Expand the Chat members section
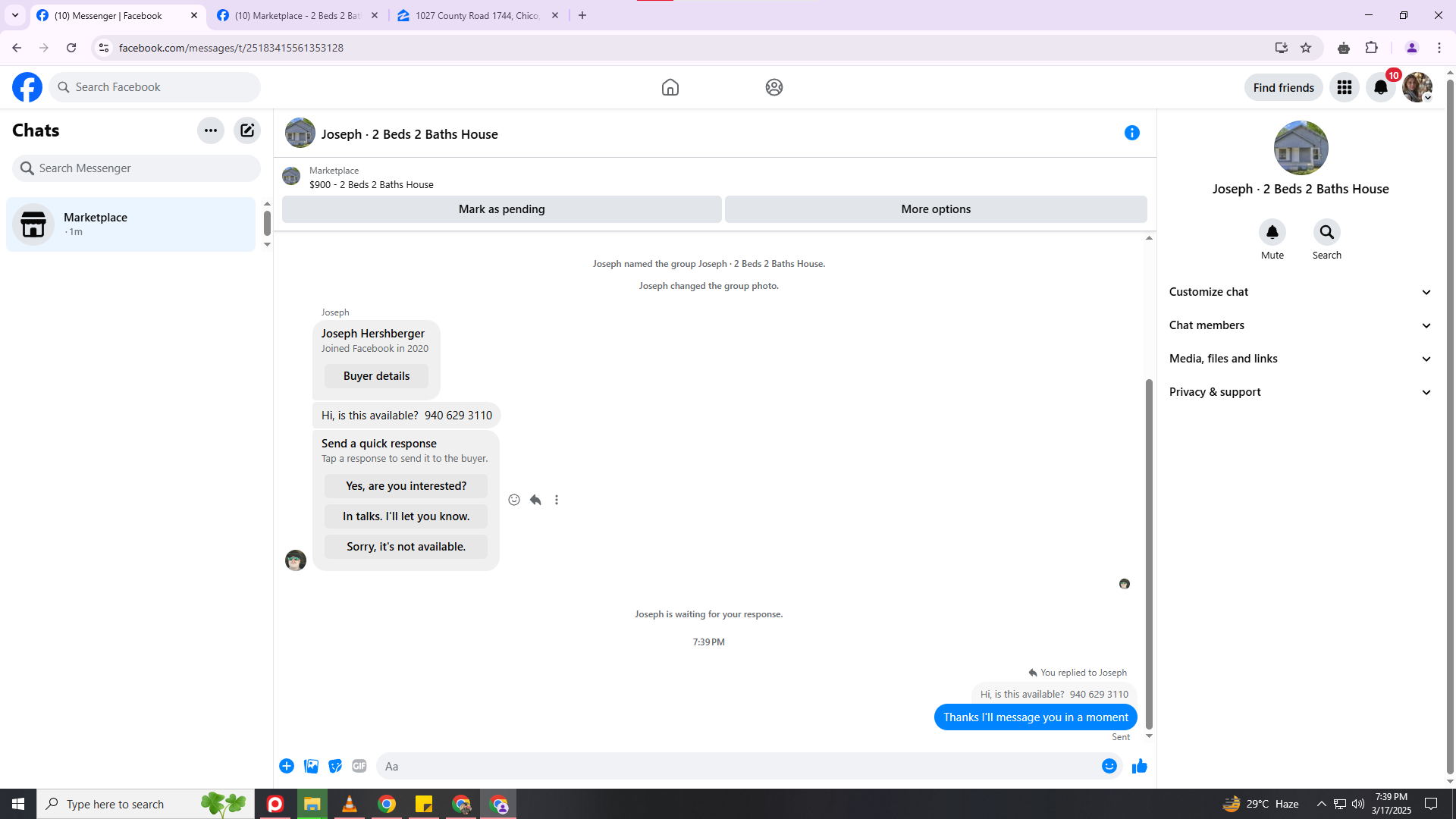Viewport: 1456px width, 819px height. point(1301,325)
